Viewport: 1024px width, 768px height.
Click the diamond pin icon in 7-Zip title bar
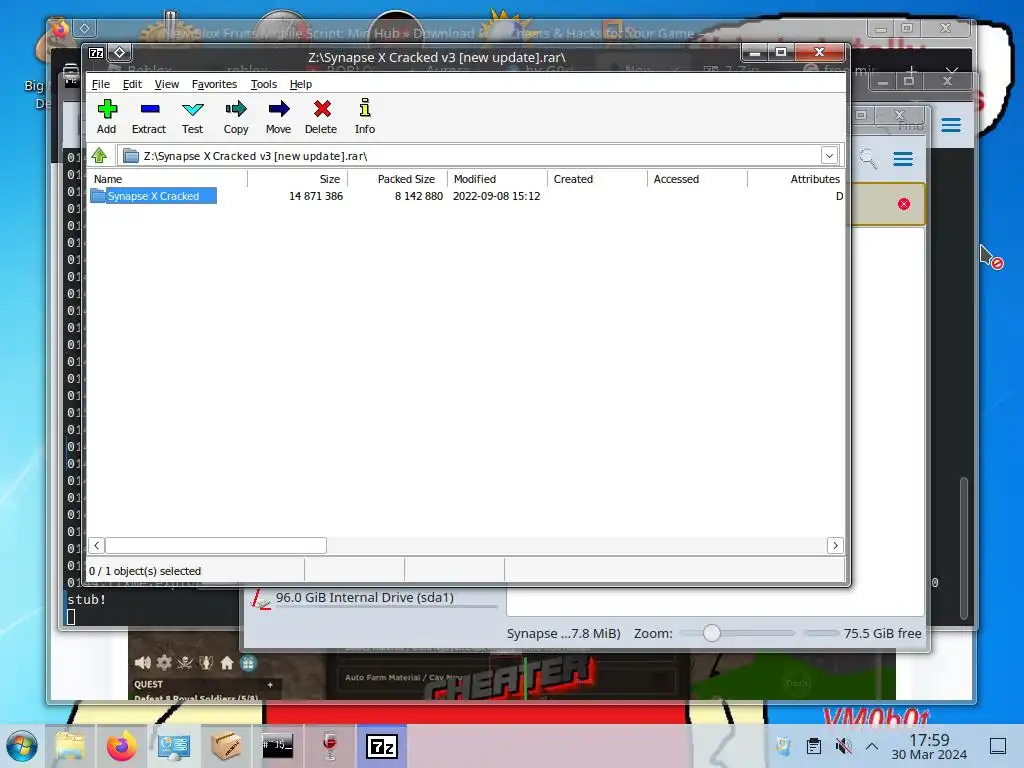click(120, 52)
